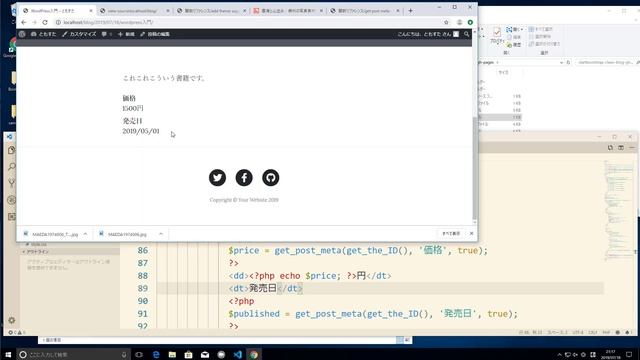Click site name ともすた in admin bar
Screen dimensions: 640x360
coord(44,34)
